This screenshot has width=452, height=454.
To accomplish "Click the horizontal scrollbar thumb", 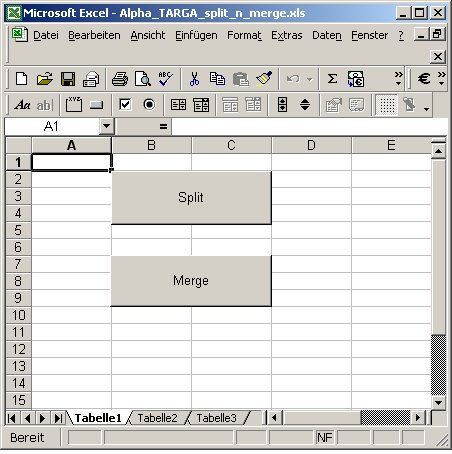I will (x=386, y=418).
